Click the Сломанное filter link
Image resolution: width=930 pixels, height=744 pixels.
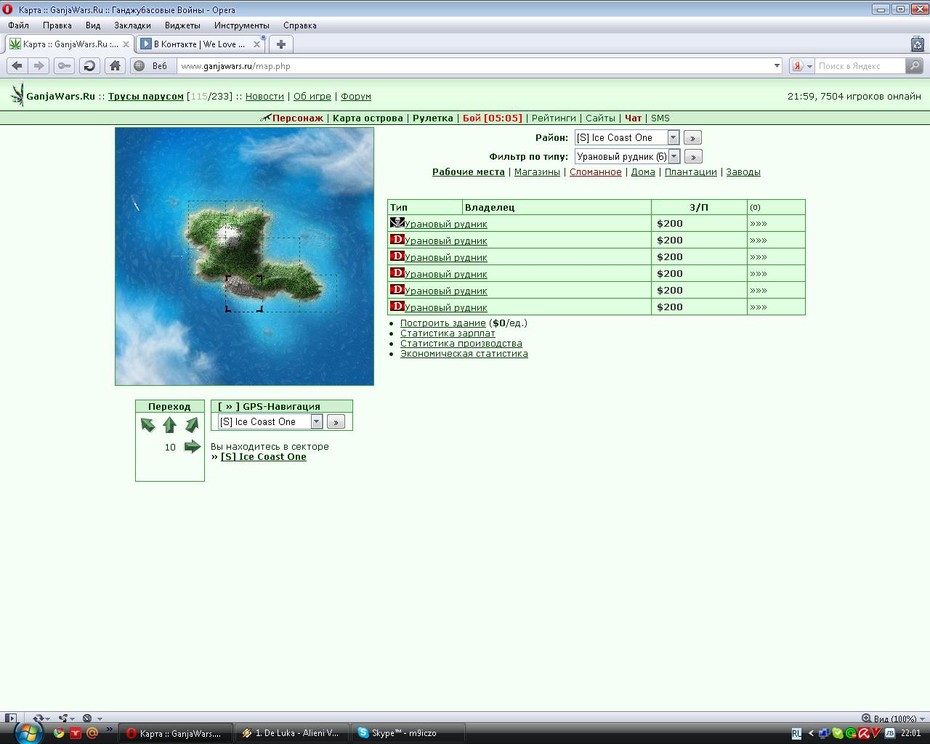click(595, 172)
